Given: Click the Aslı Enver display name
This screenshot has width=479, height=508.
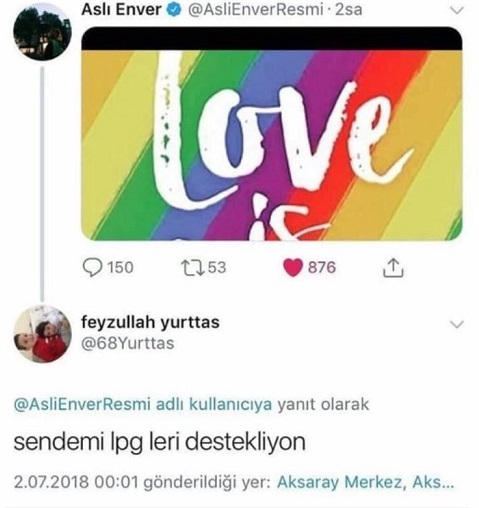Looking at the screenshot, I should click(122, 10).
